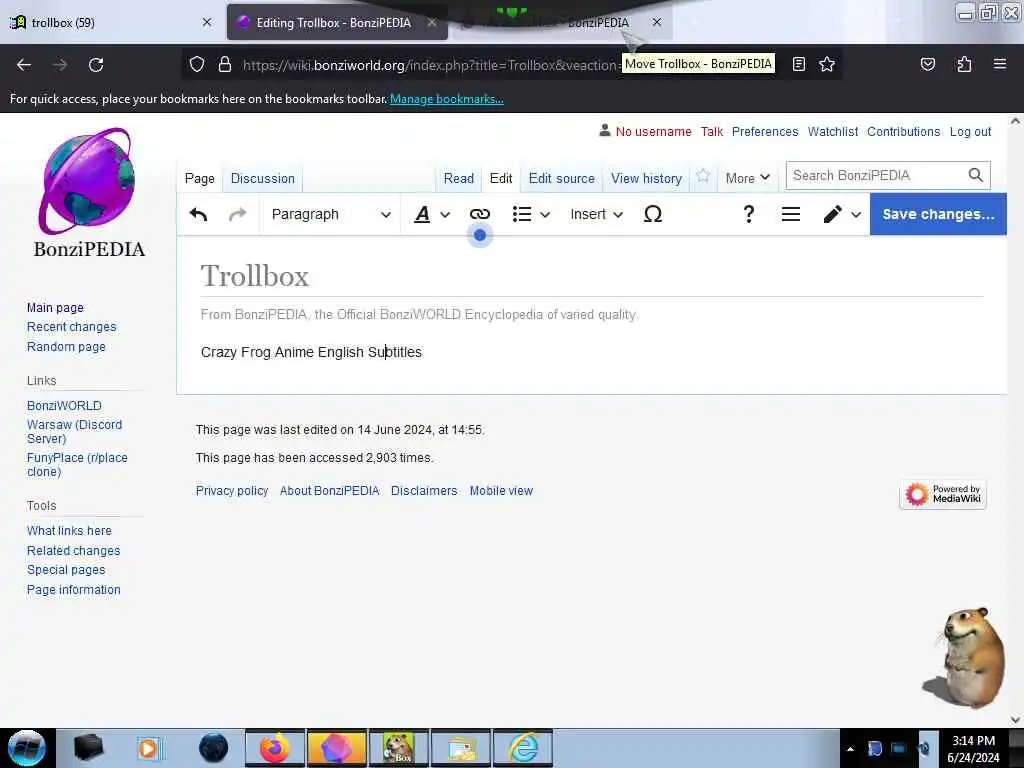Open the Firefox application menu

999,64
